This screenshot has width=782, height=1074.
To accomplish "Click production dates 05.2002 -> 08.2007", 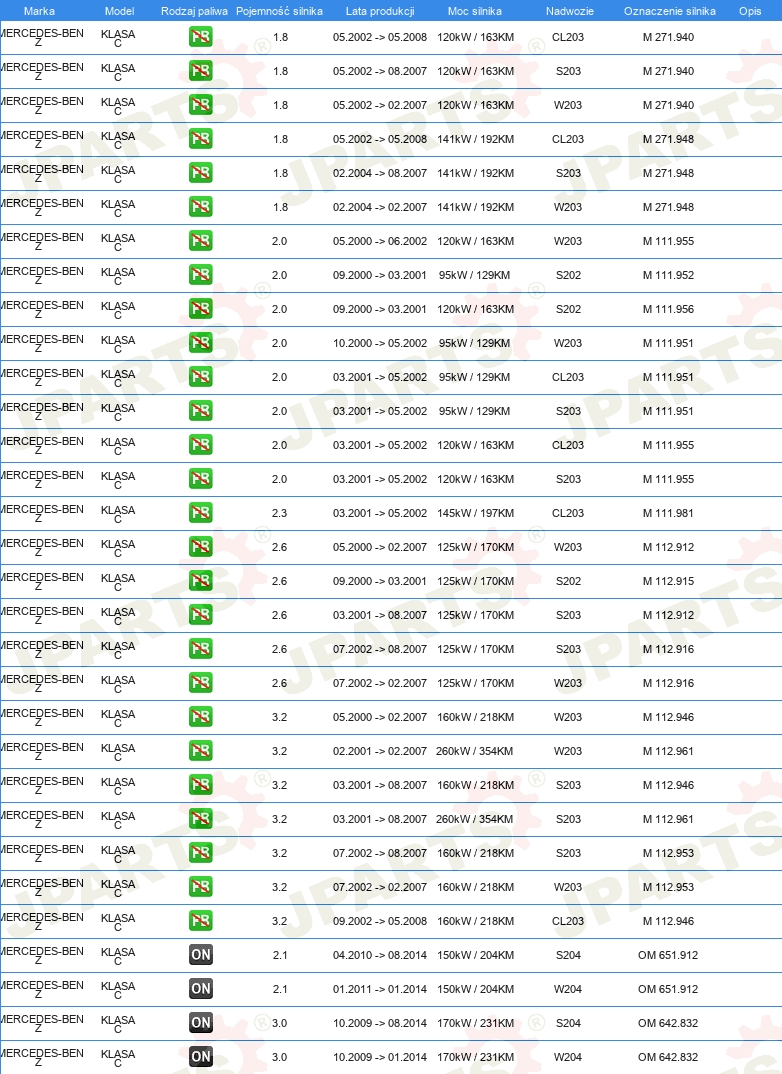I will coord(380,71).
